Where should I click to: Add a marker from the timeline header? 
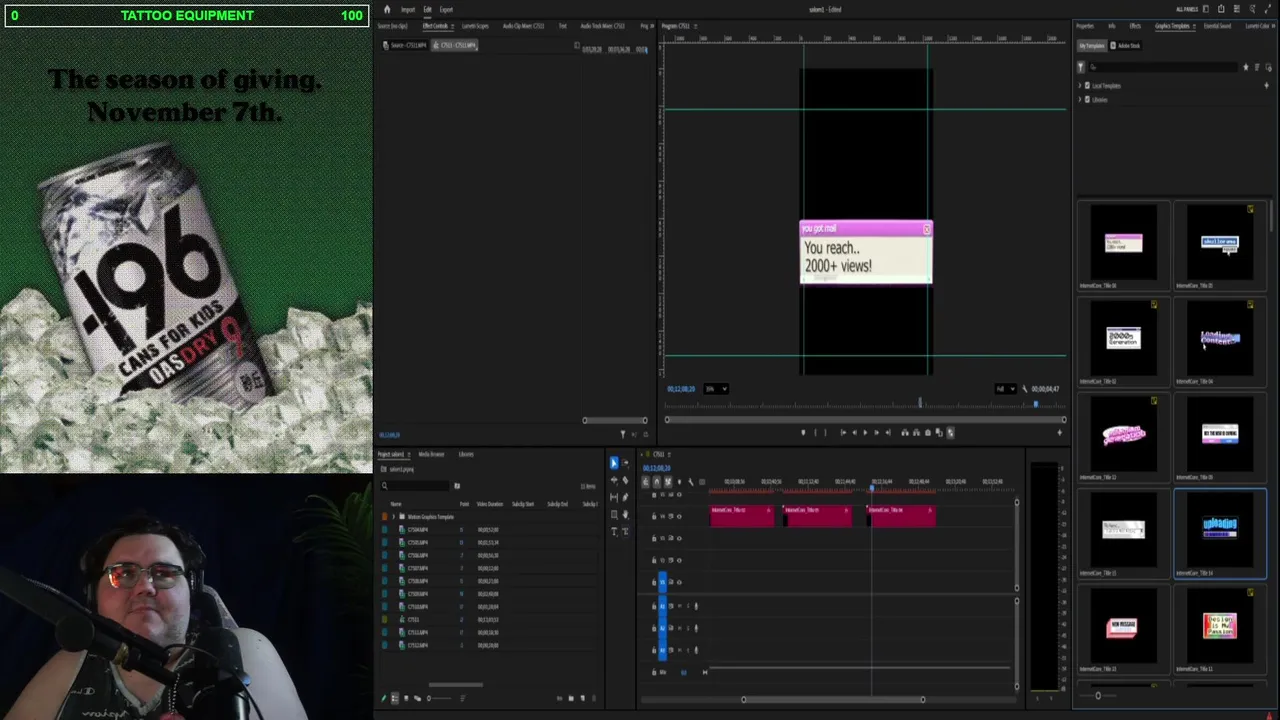679,482
